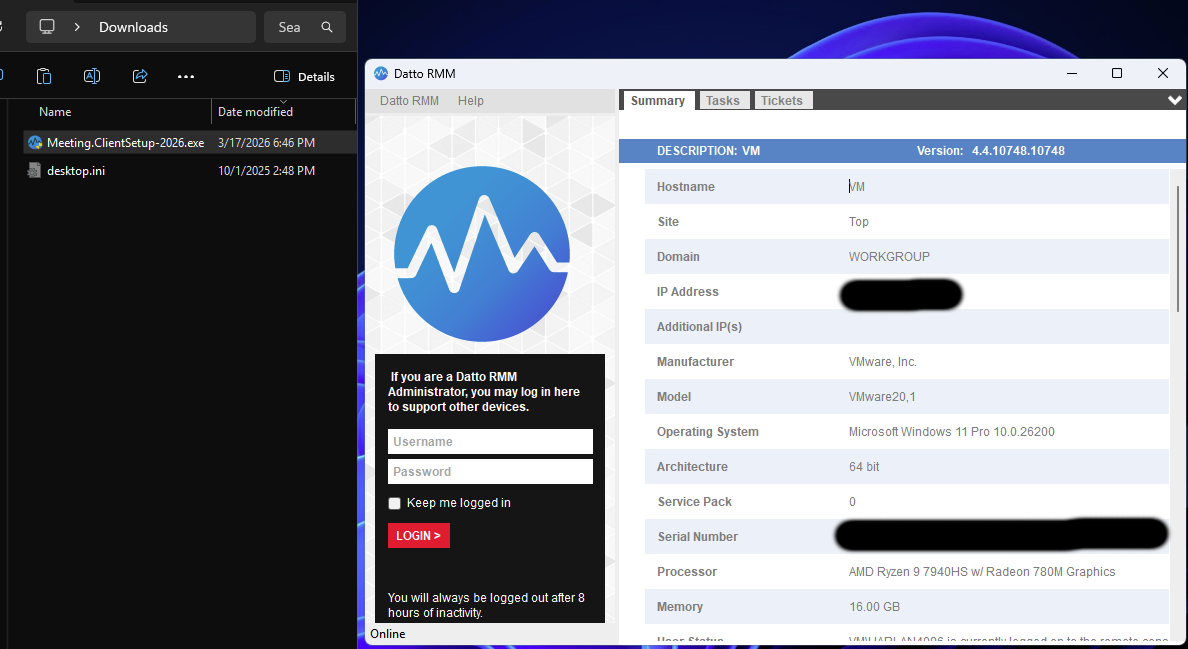Click the rename icon in File Explorer toolbar
This screenshot has width=1188, height=649.
(92, 76)
